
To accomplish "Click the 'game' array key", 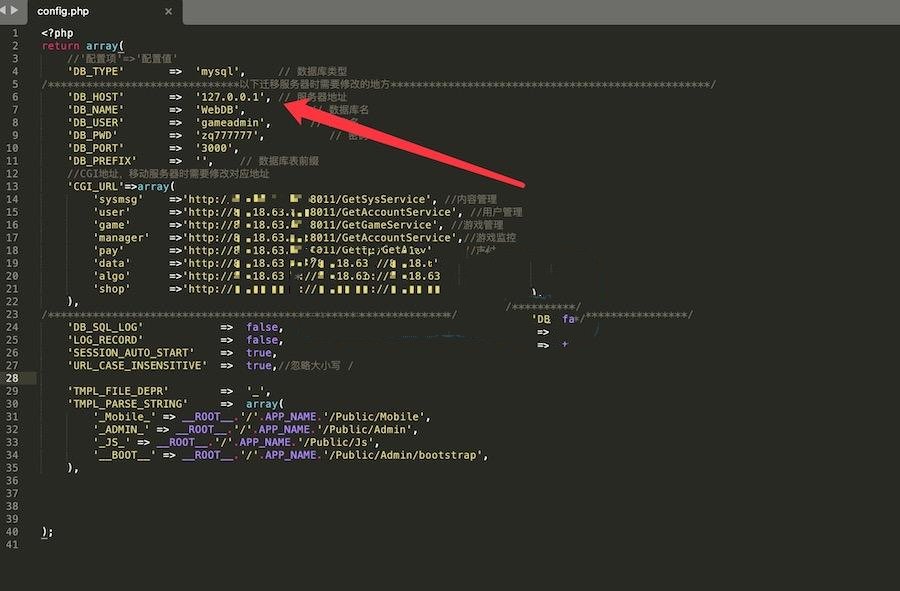I will [111, 225].
